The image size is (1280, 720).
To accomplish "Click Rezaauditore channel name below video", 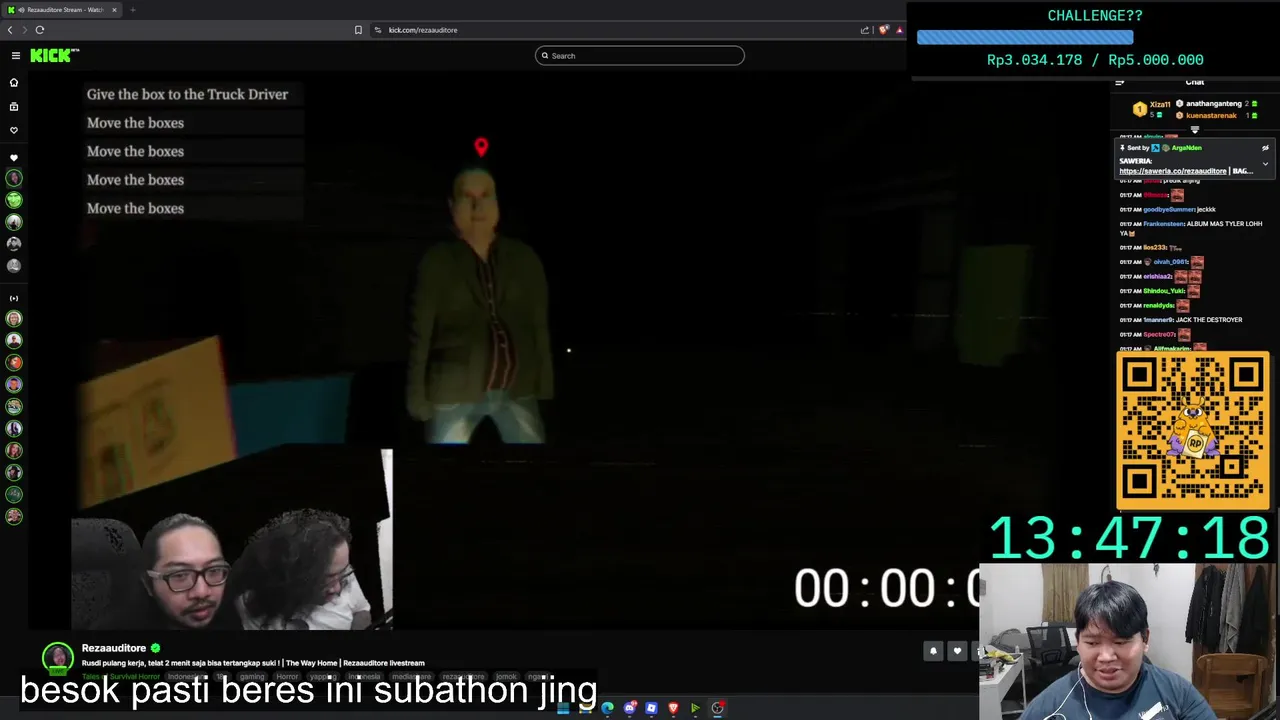I will (114, 648).
